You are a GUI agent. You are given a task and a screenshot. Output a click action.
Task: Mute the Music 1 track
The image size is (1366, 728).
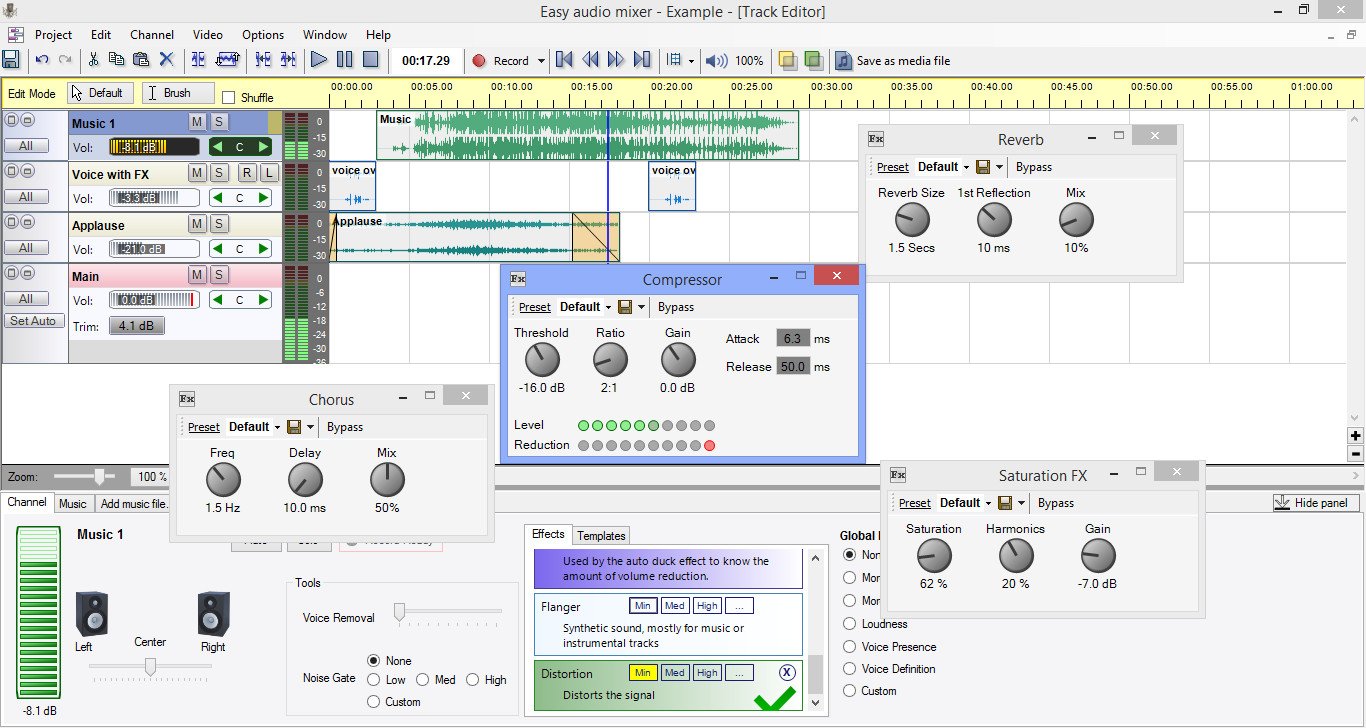[198, 122]
